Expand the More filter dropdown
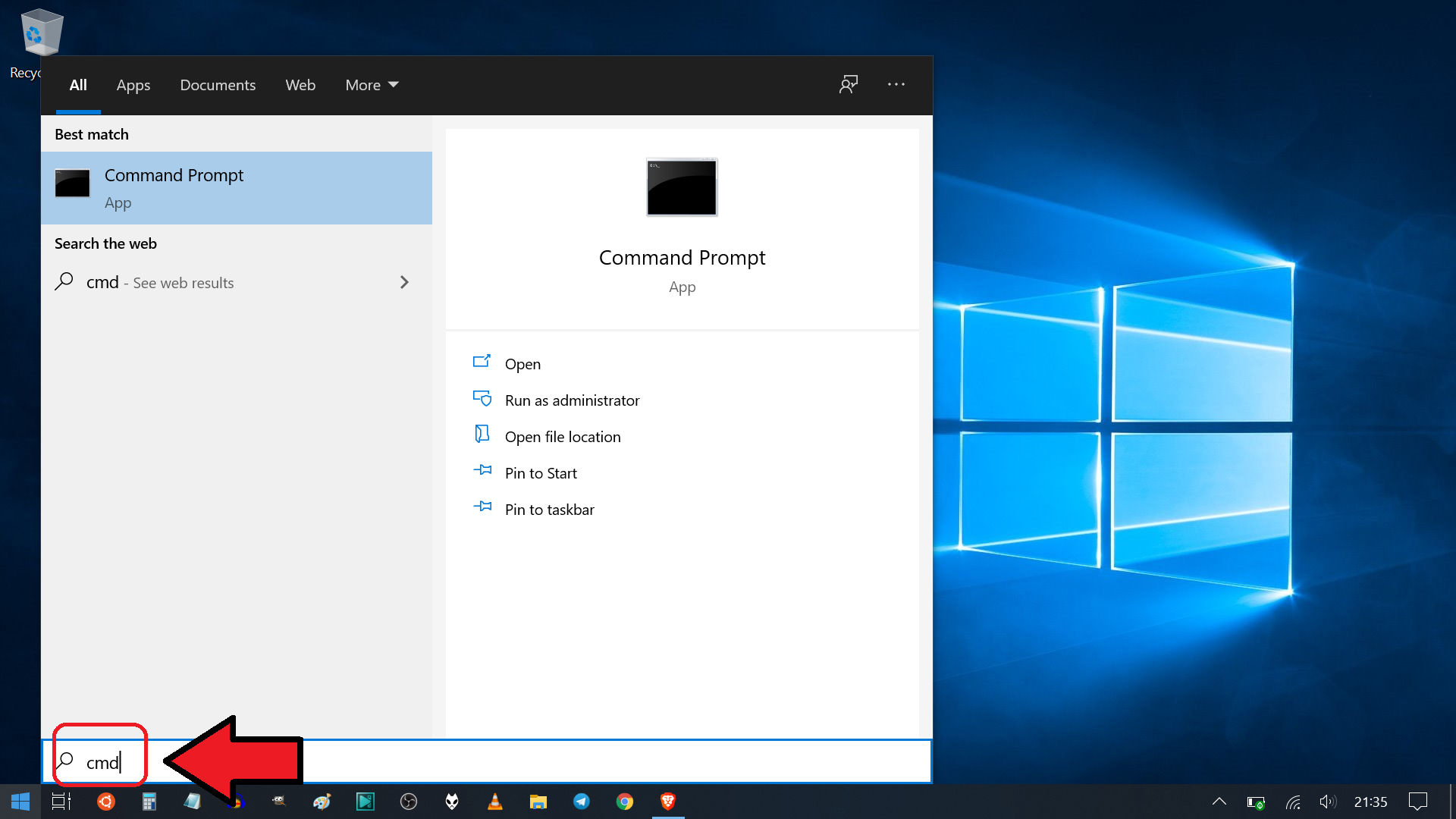Image resolution: width=1456 pixels, height=819 pixels. point(372,85)
